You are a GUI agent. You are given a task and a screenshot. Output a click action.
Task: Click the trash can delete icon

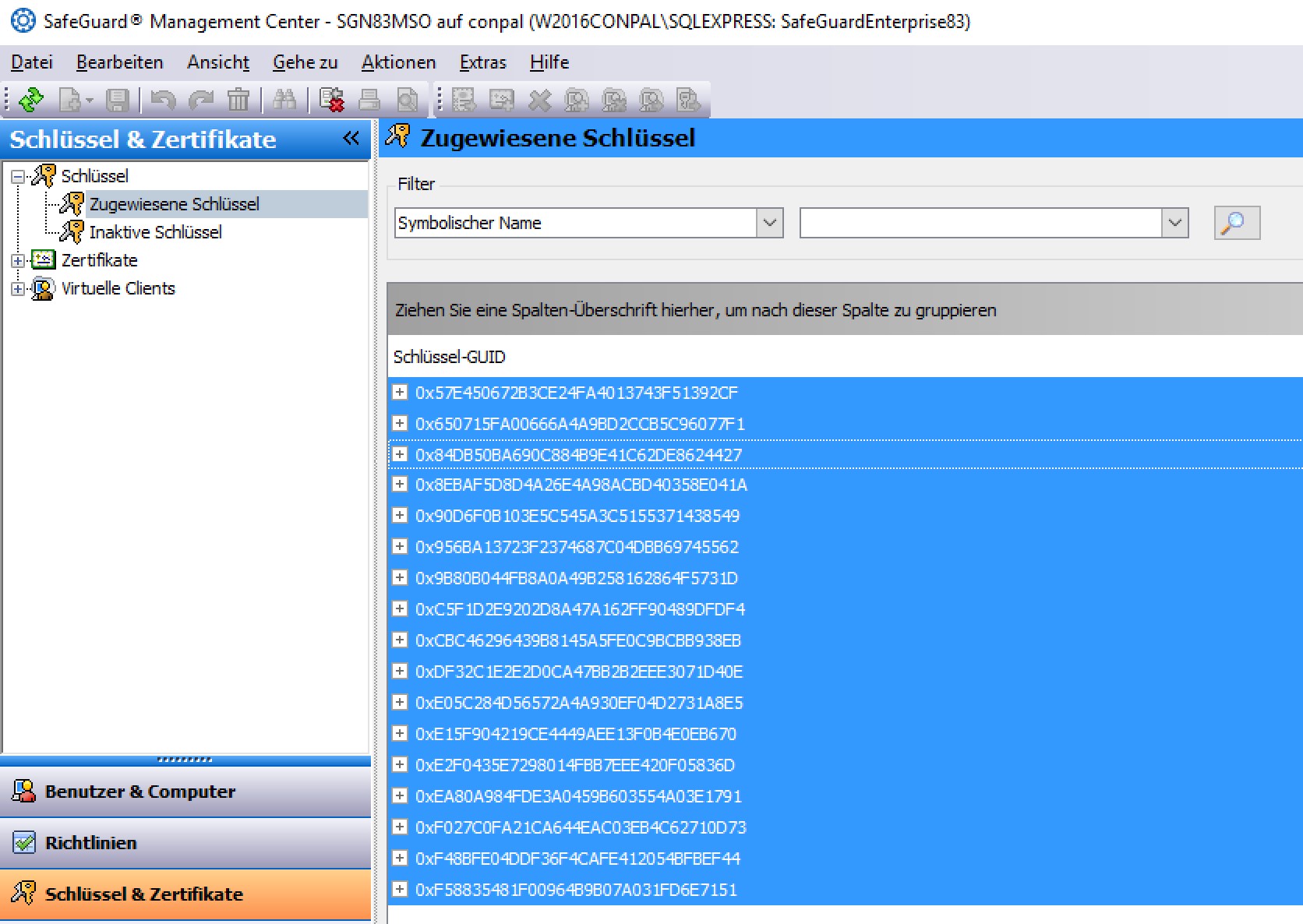[238, 100]
